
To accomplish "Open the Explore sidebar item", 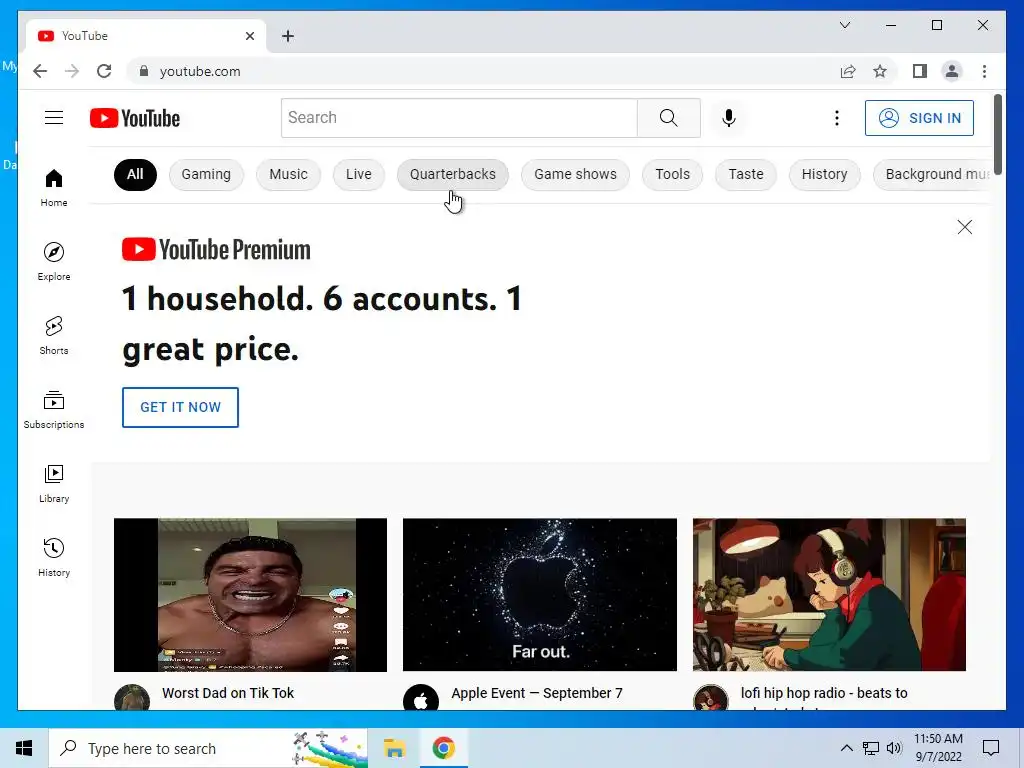I will 54,262.
